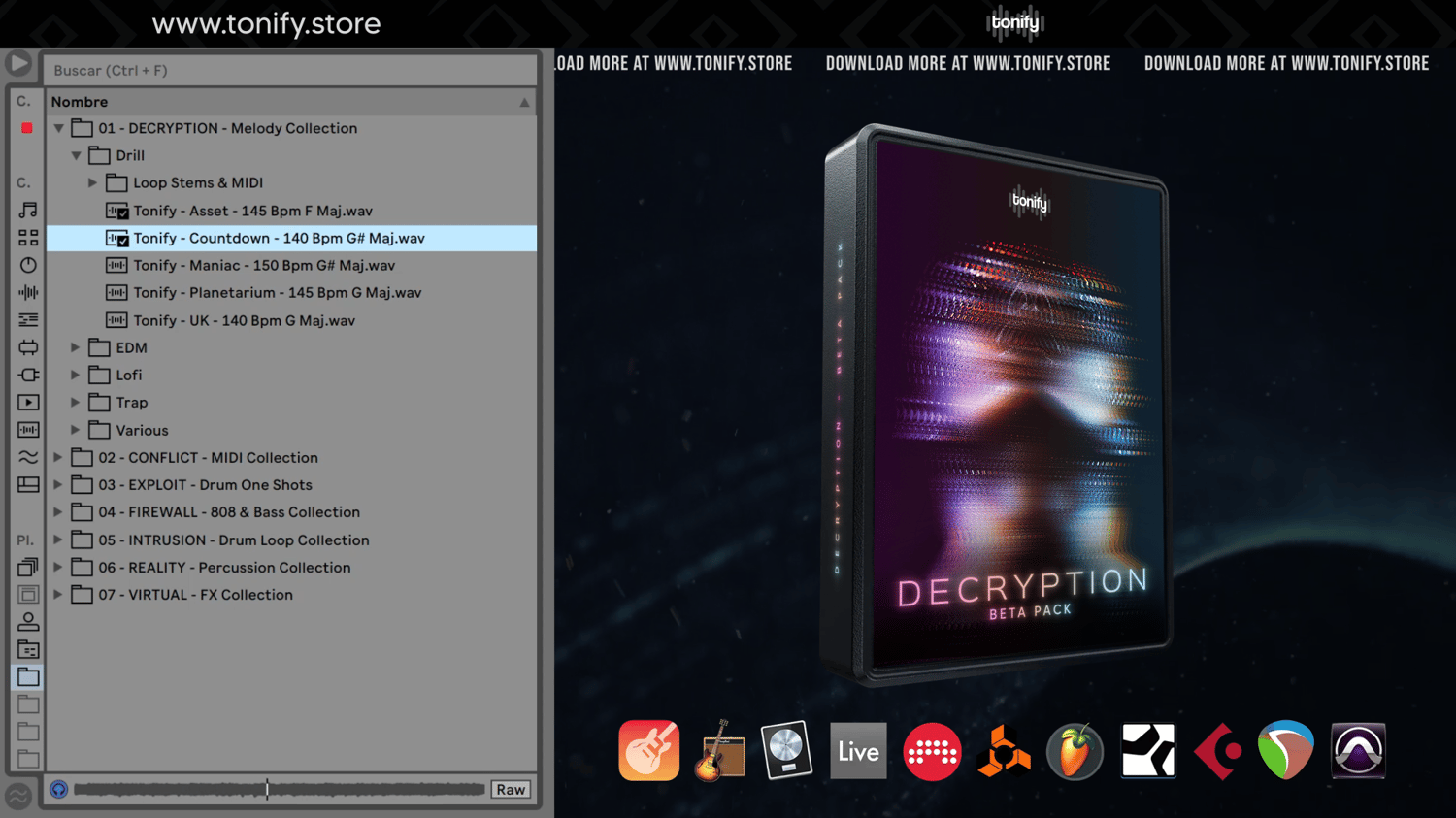This screenshot has width=1456, height=818.
Task: Select Tonify - Countdown - 140 Bpm file
Action: (291, 238)
